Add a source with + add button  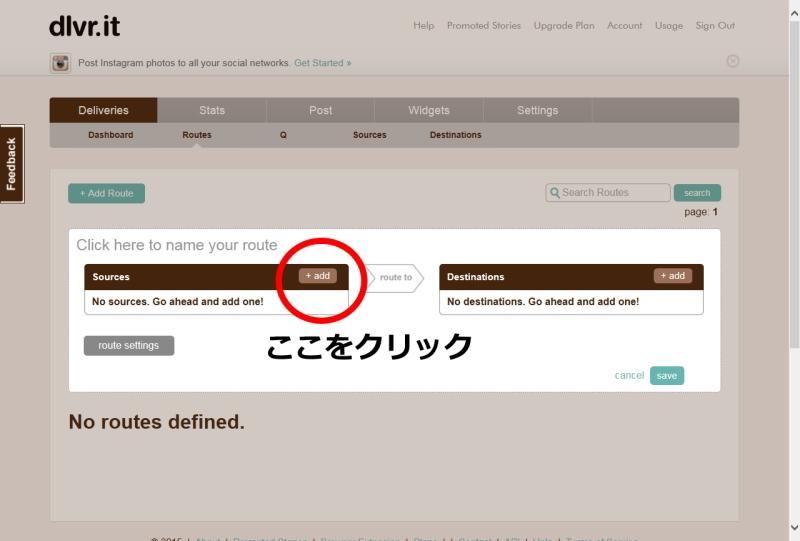[x=317, y=276]
